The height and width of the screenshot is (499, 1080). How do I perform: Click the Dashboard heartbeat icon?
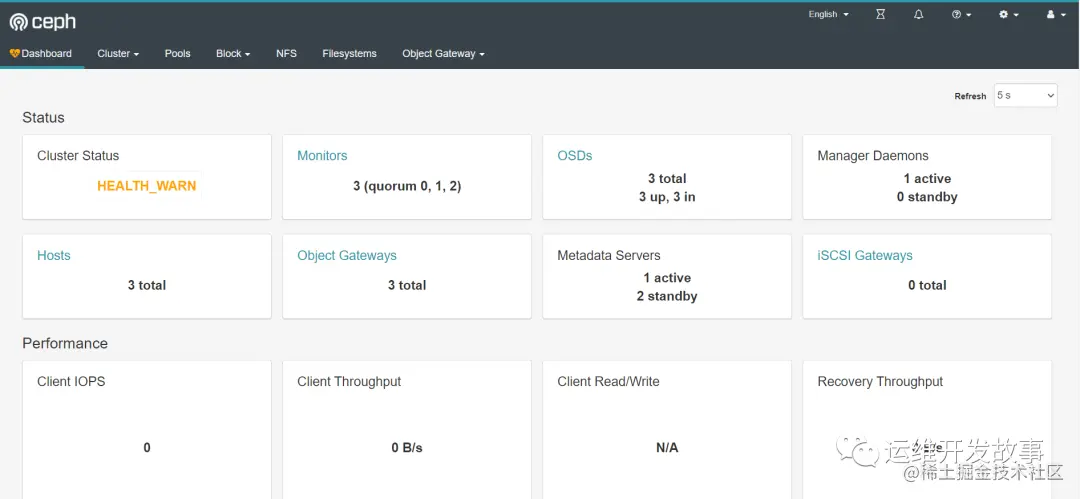pos(14,53)
